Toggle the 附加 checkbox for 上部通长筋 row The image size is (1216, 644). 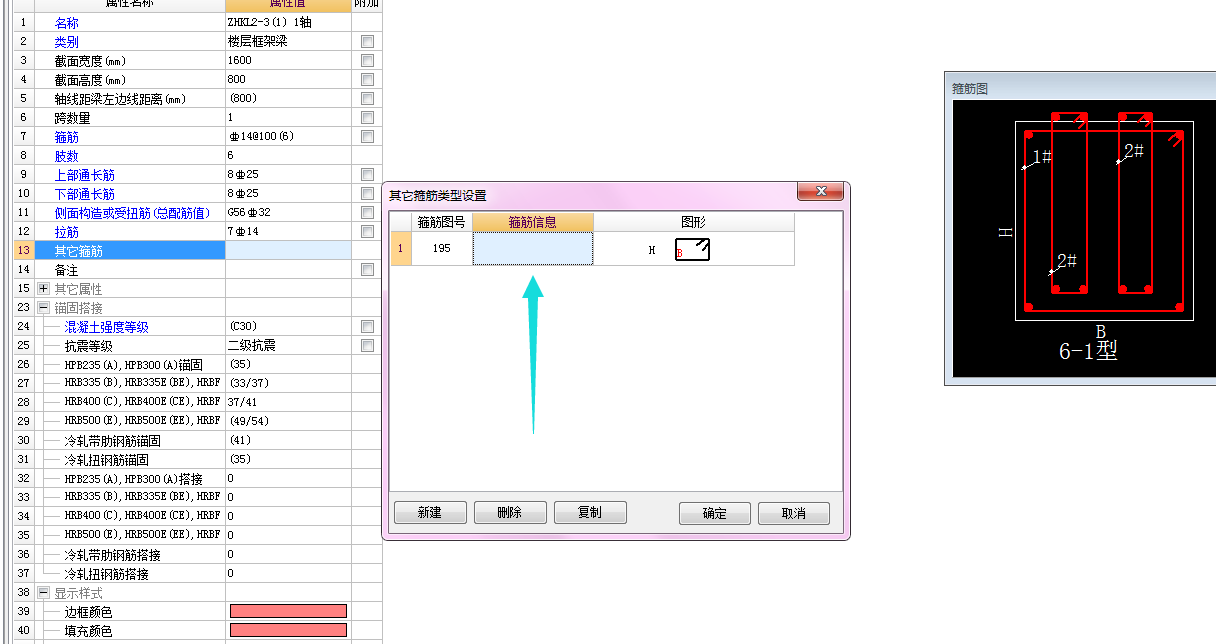[x=367, y=175]
